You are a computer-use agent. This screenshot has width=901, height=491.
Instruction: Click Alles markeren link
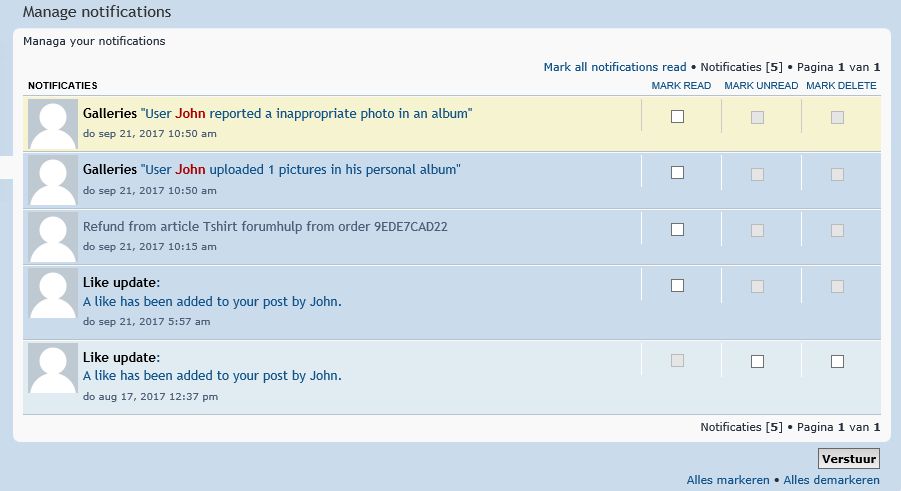click(x=727, y=480)
